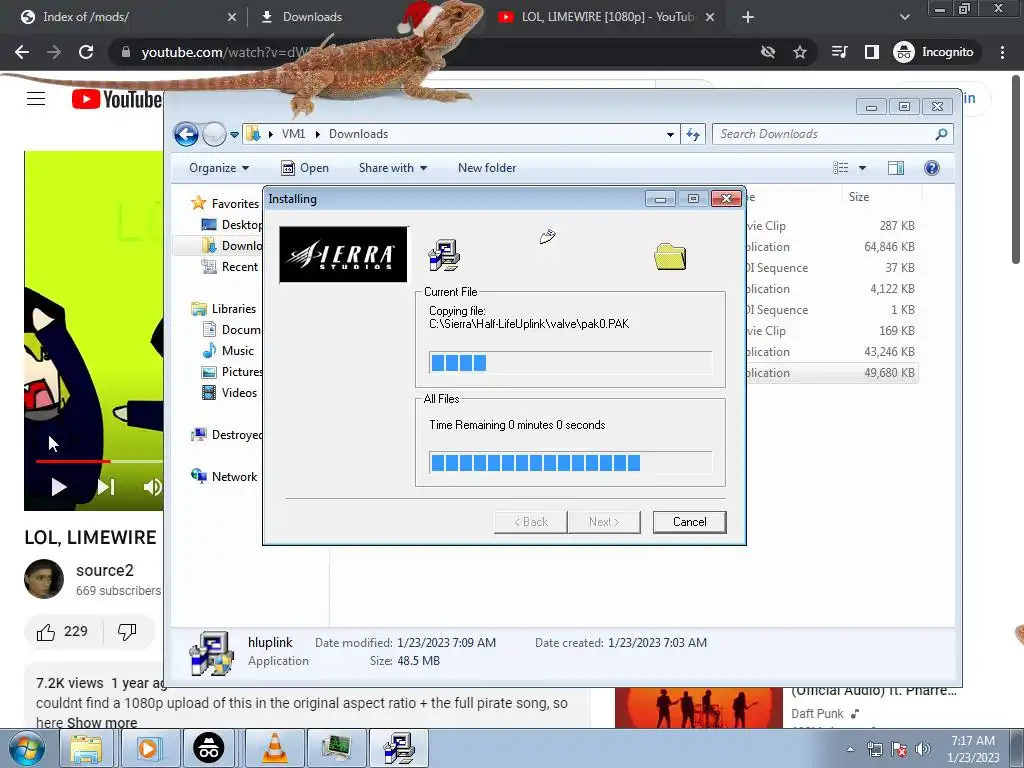The image size is (1024, 768).
Task: Select the file sized 64,846 KB
Action: pos(831,247)
